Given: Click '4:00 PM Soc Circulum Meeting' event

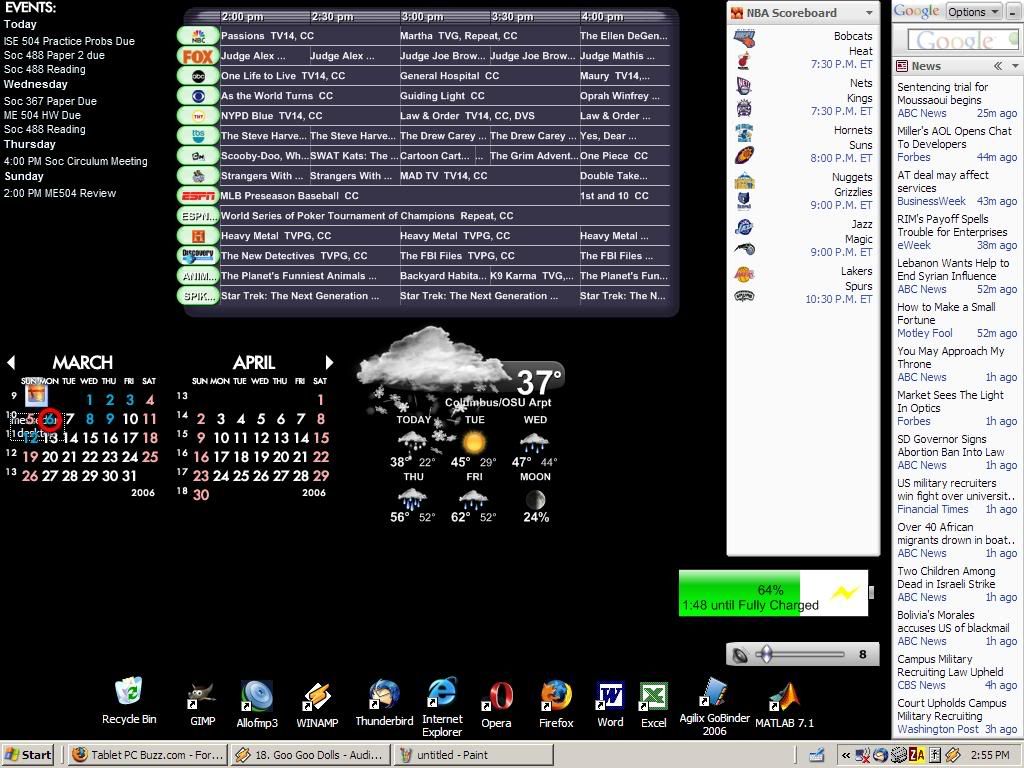Looking at the screenshot, I should pyautogui.click(x=76, y=161).
